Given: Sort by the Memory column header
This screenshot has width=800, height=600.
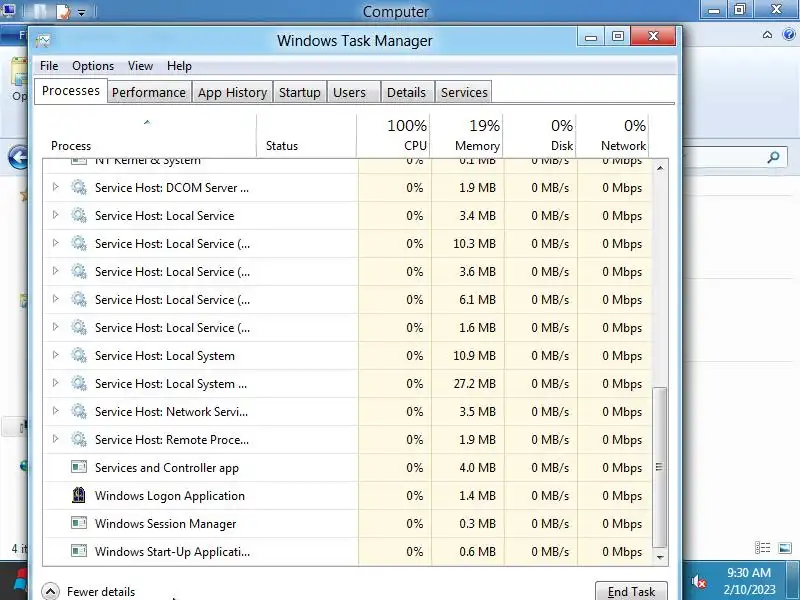Looking at the screenshot, I should tap(466, 135).
